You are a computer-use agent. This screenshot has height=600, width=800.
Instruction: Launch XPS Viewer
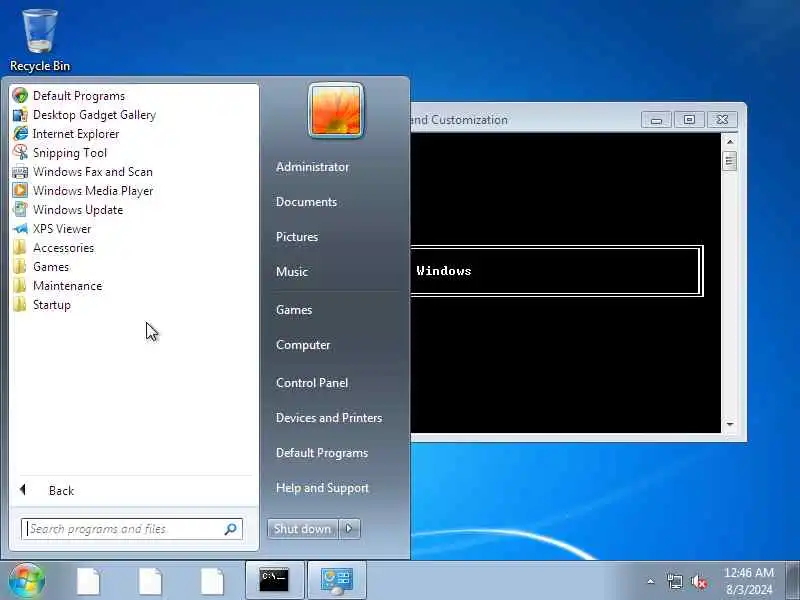pos(133,229)
